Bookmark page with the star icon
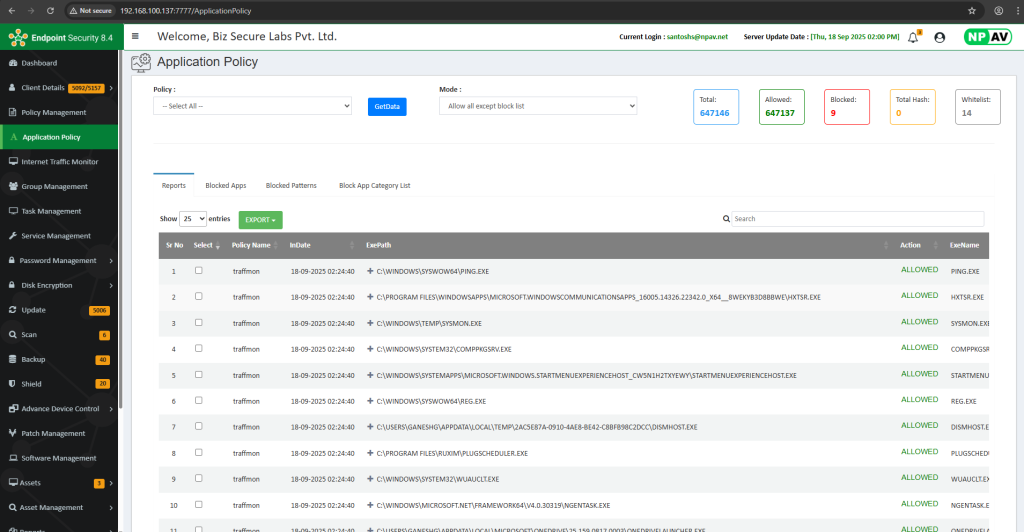Image resolution: width=1024 pixels, height=532 pixels. point(972,10)
